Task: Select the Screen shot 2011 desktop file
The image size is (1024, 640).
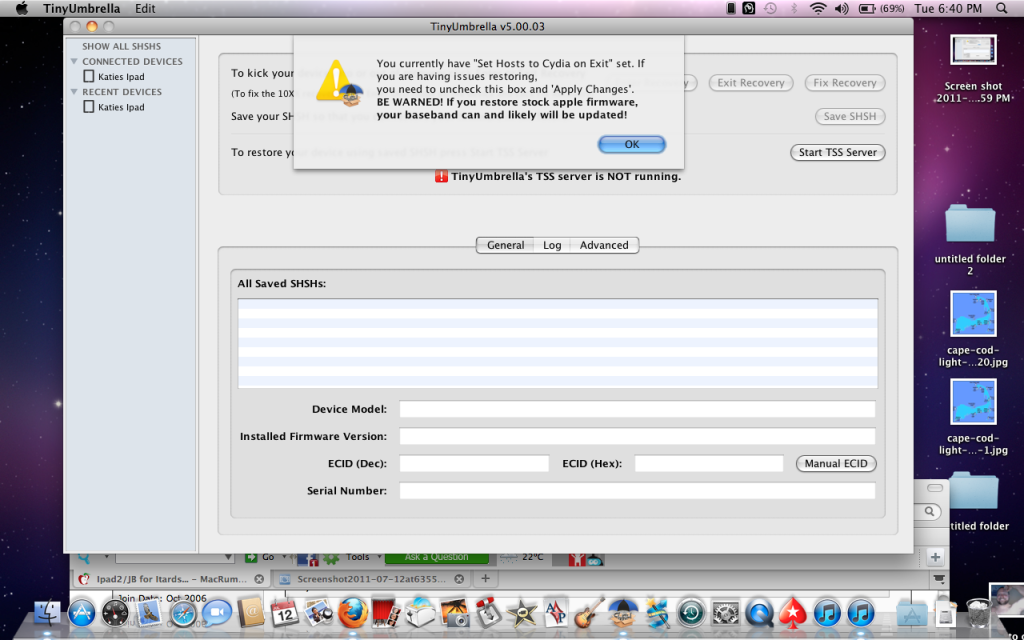Action: [x=973, y=69]
